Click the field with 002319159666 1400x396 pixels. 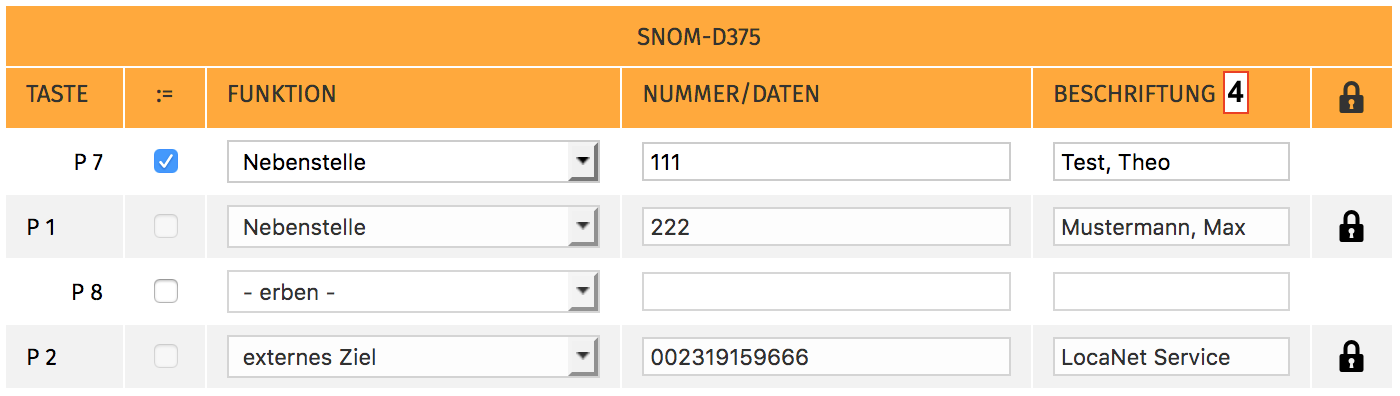pos(826,357)
